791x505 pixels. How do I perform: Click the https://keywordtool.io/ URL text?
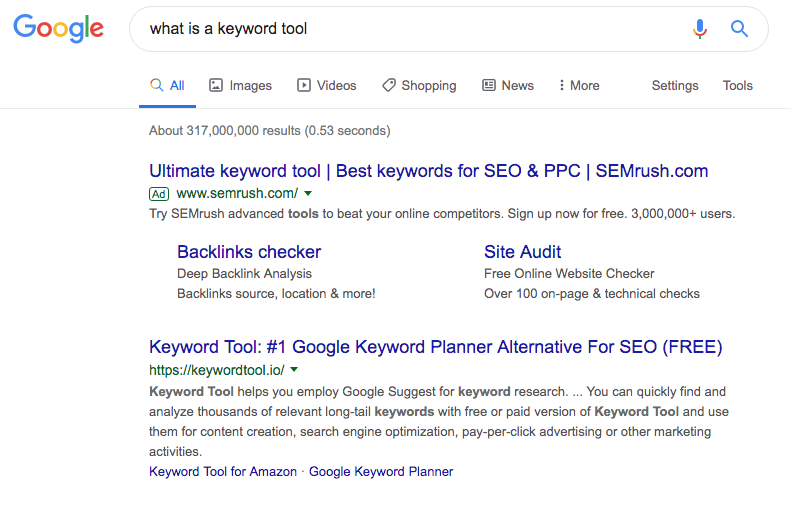click(x=217, y=370)
